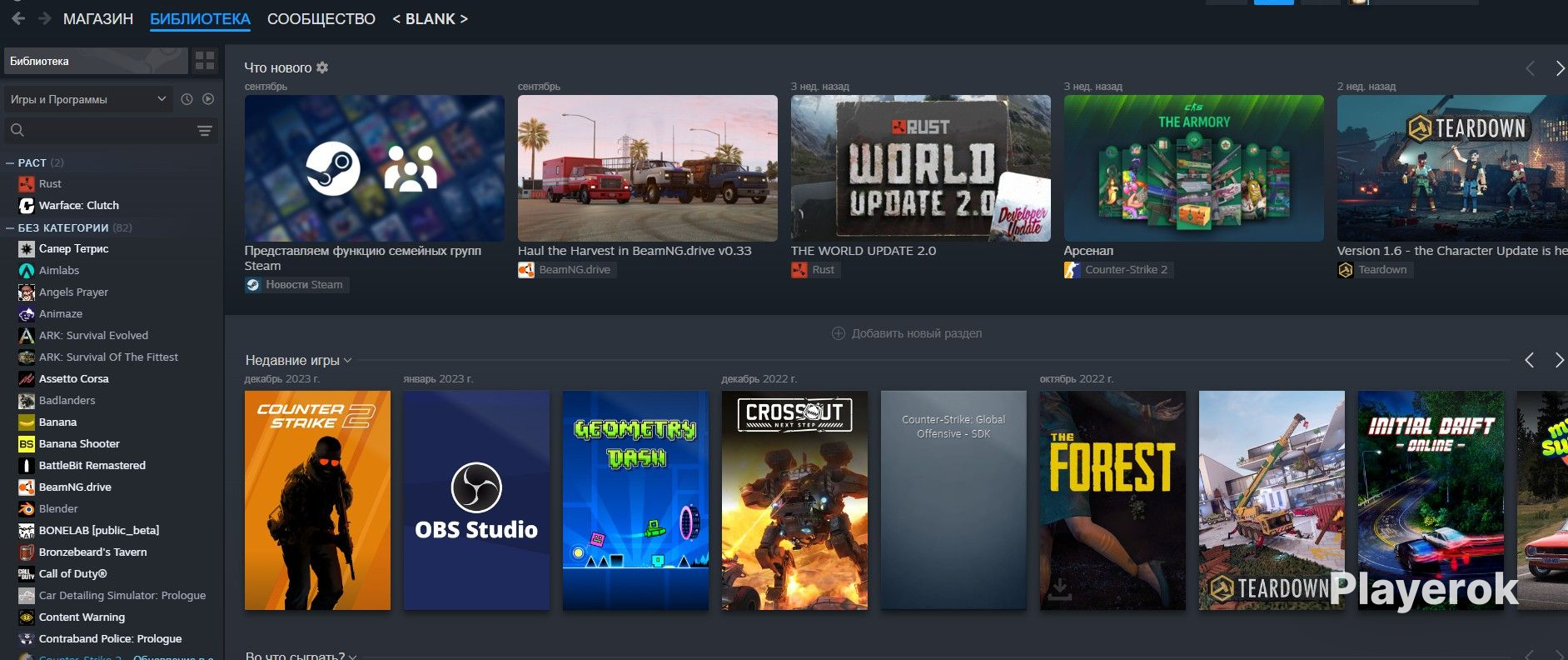Open the < BLANK > profile tab

tap(430, 18)
